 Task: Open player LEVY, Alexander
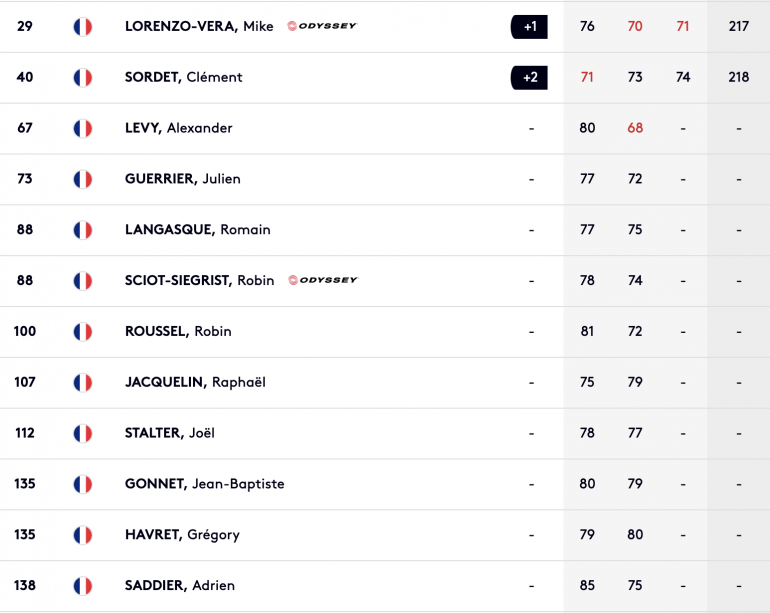pyautogui.click(x=179, y=128)
